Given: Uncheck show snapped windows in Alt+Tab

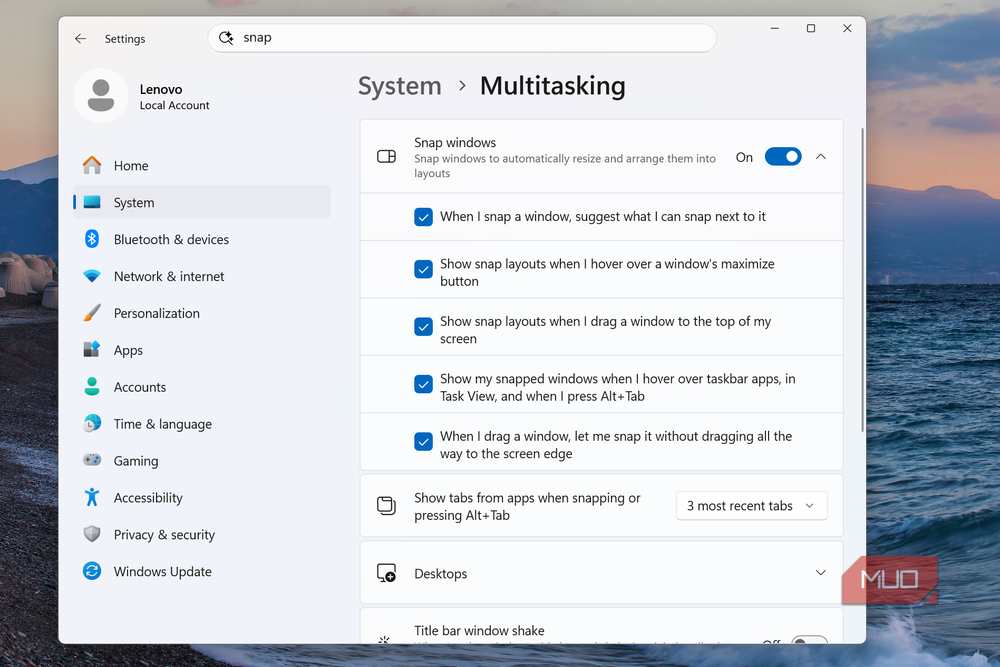Looking at the screenshot, I should click(x=423, y=384).
